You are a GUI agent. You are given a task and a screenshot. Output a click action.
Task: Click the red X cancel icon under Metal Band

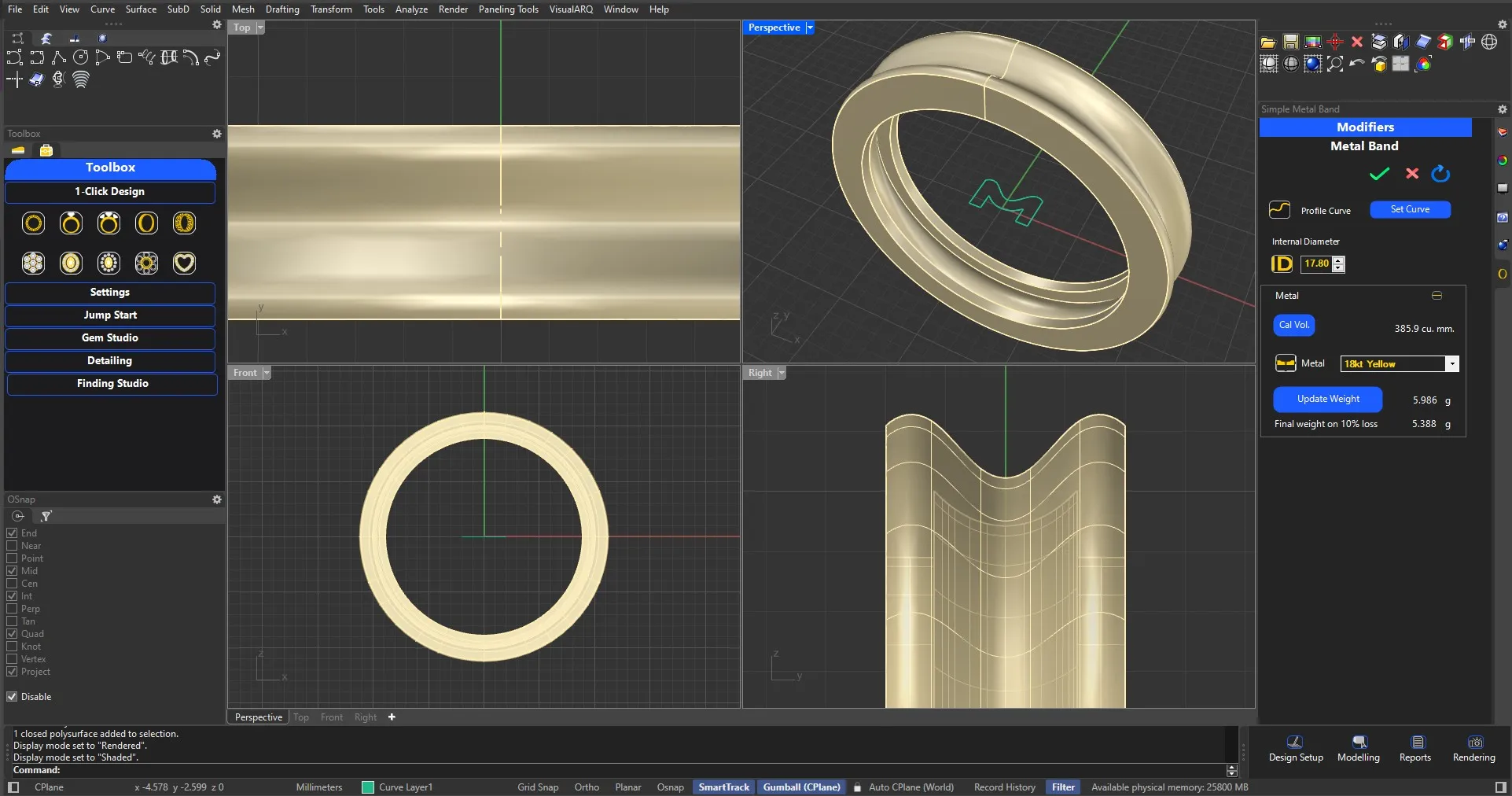click(1412, 174)
